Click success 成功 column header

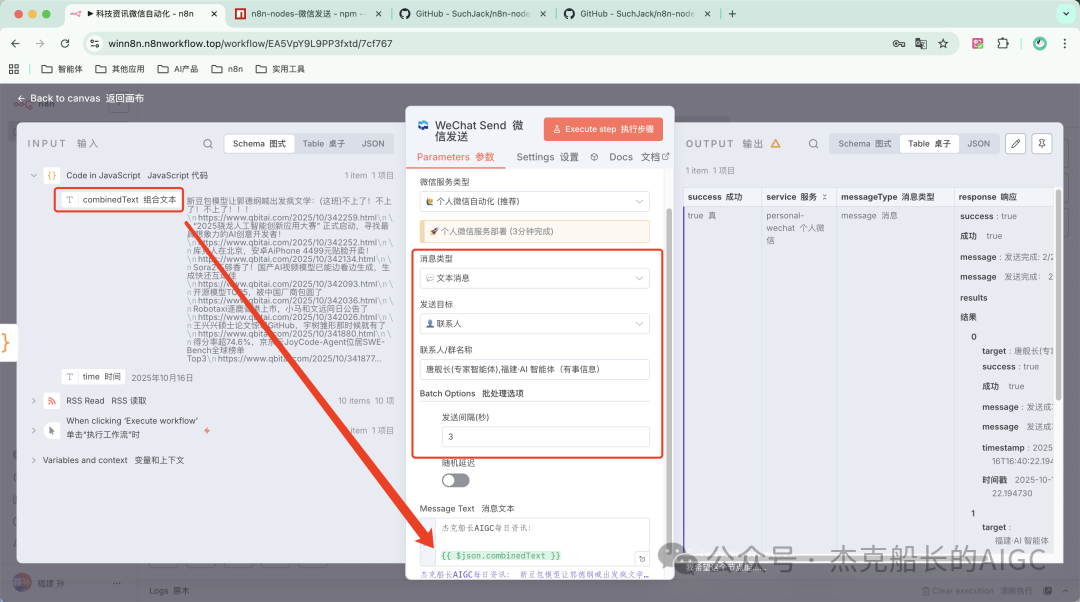pos(722,197)
